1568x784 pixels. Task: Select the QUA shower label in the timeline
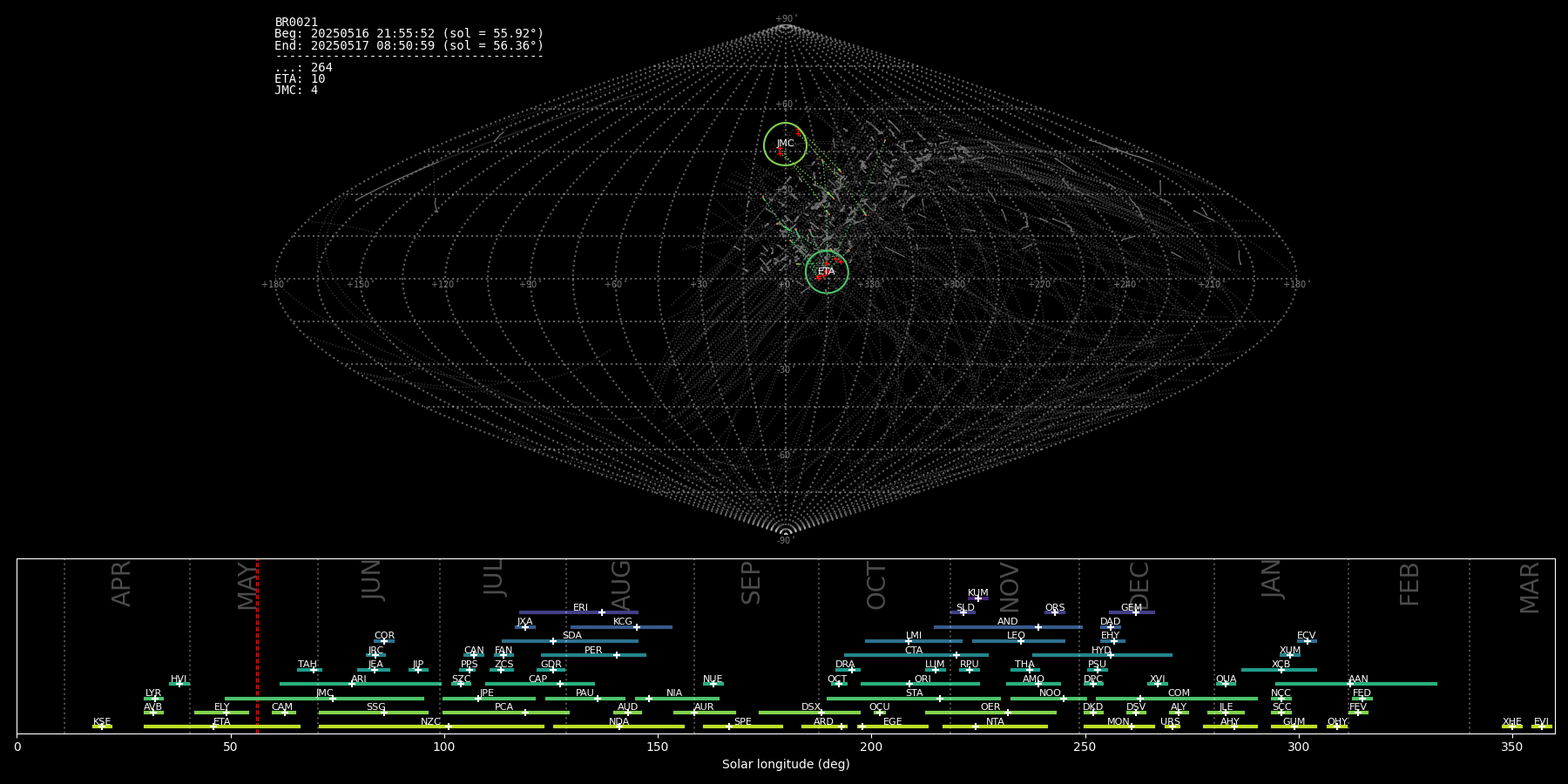pos(1227,679)
